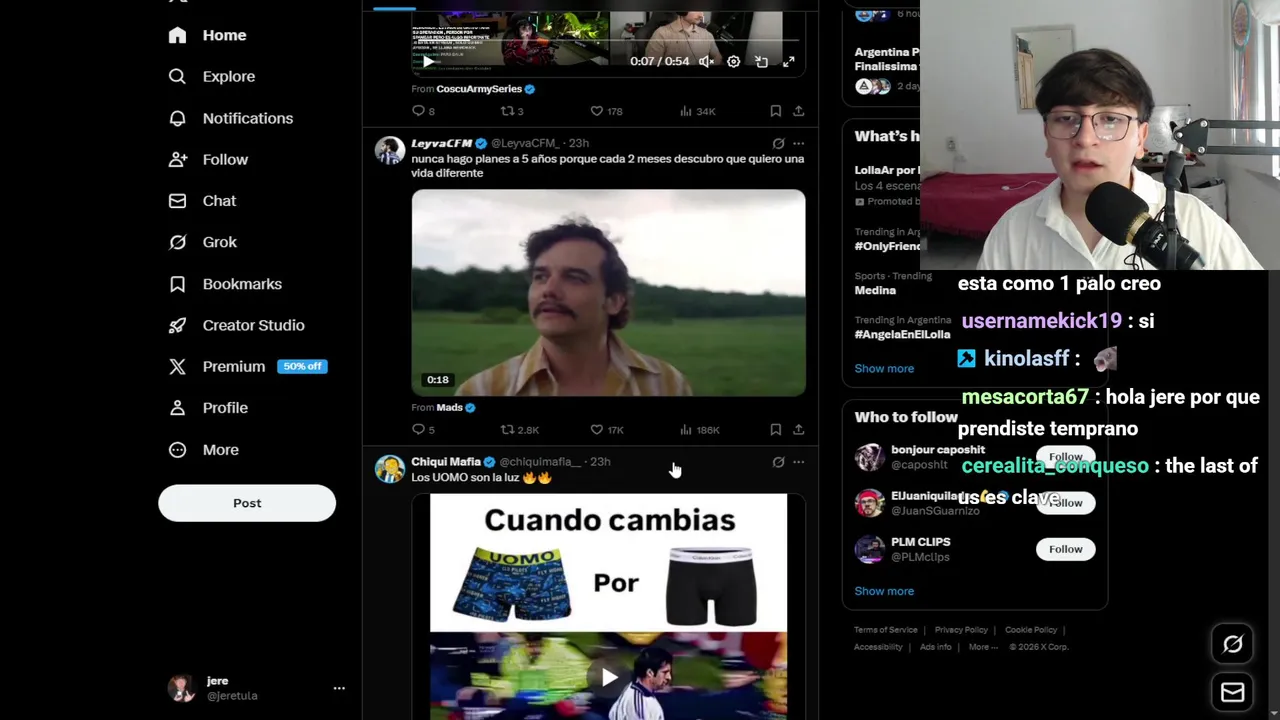This screenshot has width=1280, height=720.
Task: Mute the CoscuArmySeries video volume
Action: click(706, 62)
